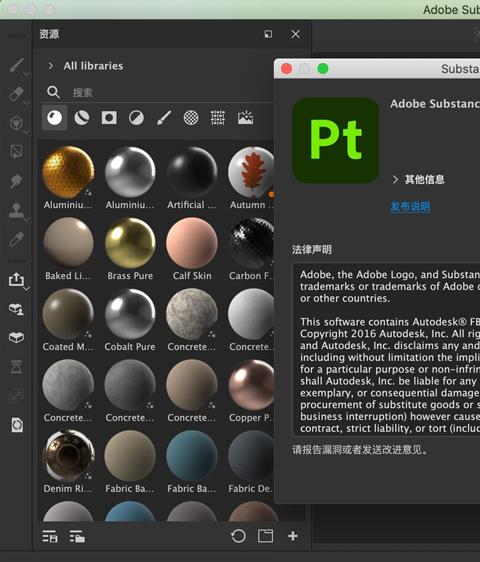Toggle the list view with folder icon

pyautogui.click(x=77, y=536)
